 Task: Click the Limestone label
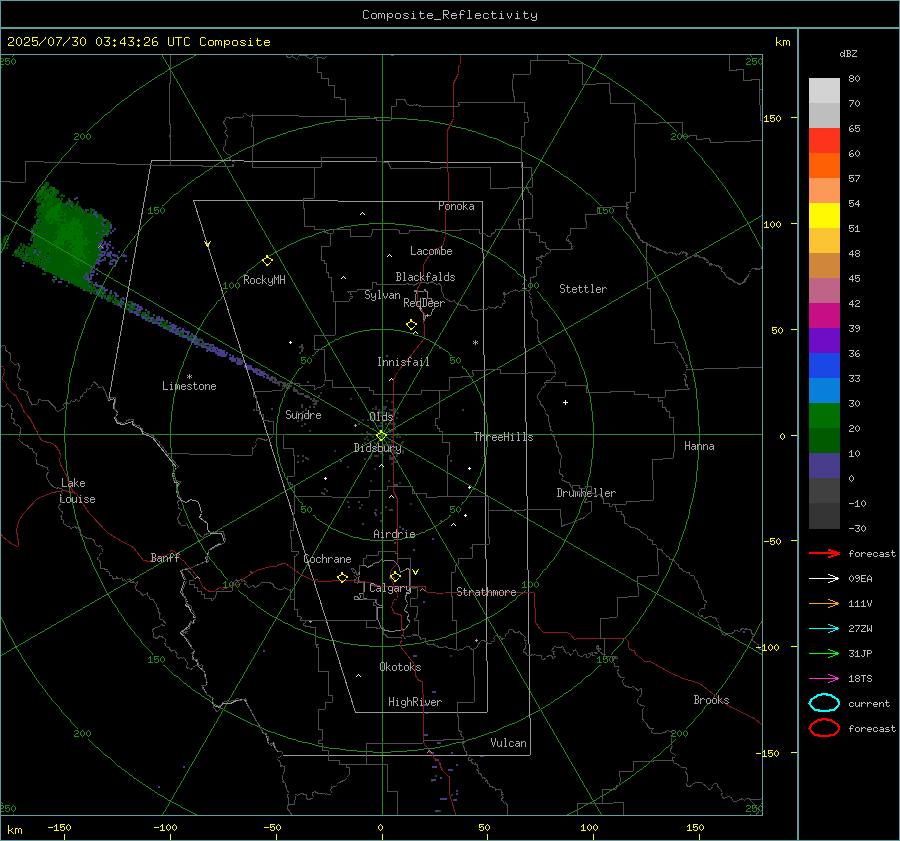(x=189, y=386)
